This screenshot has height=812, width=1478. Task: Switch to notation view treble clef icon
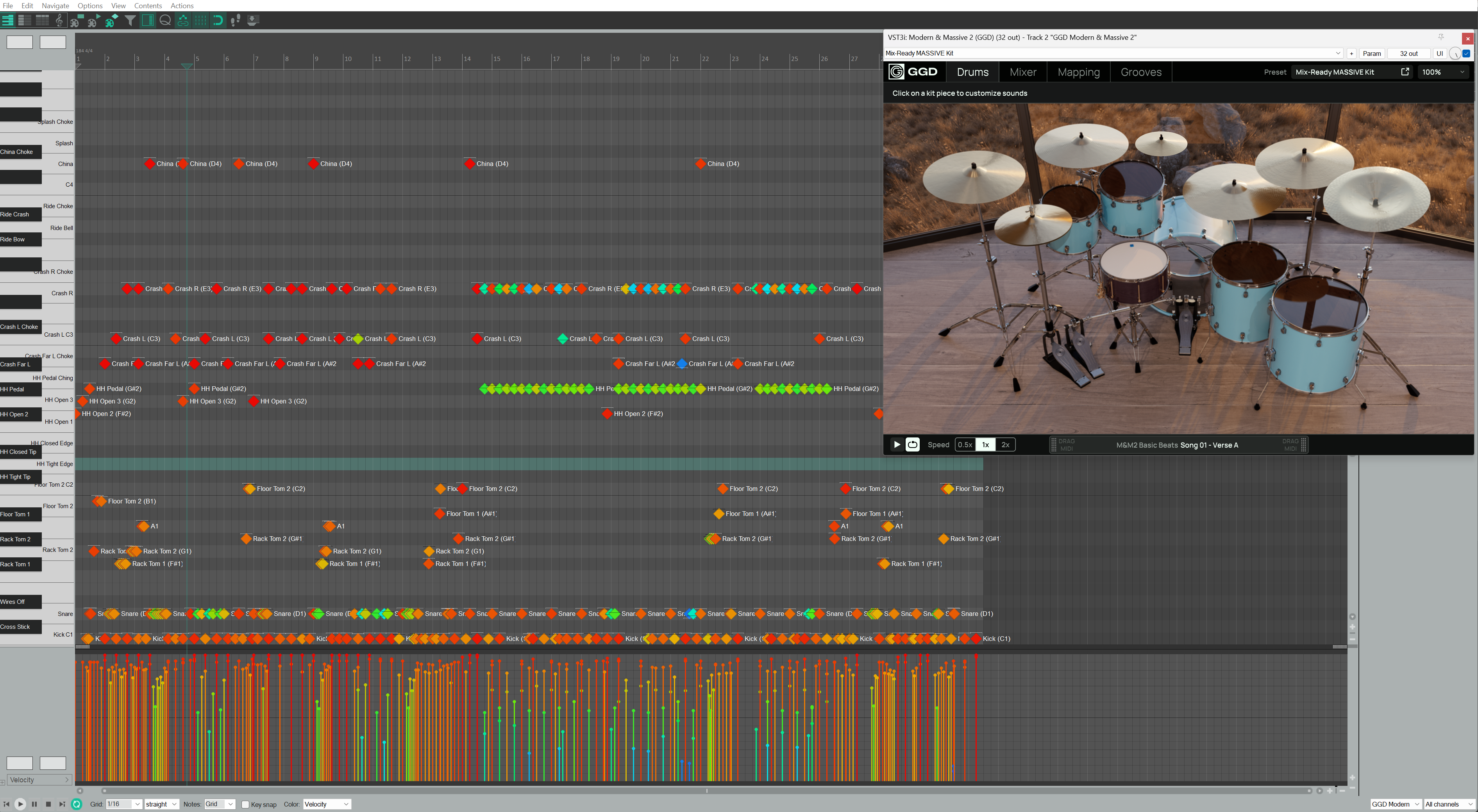(x=59, y=21)
